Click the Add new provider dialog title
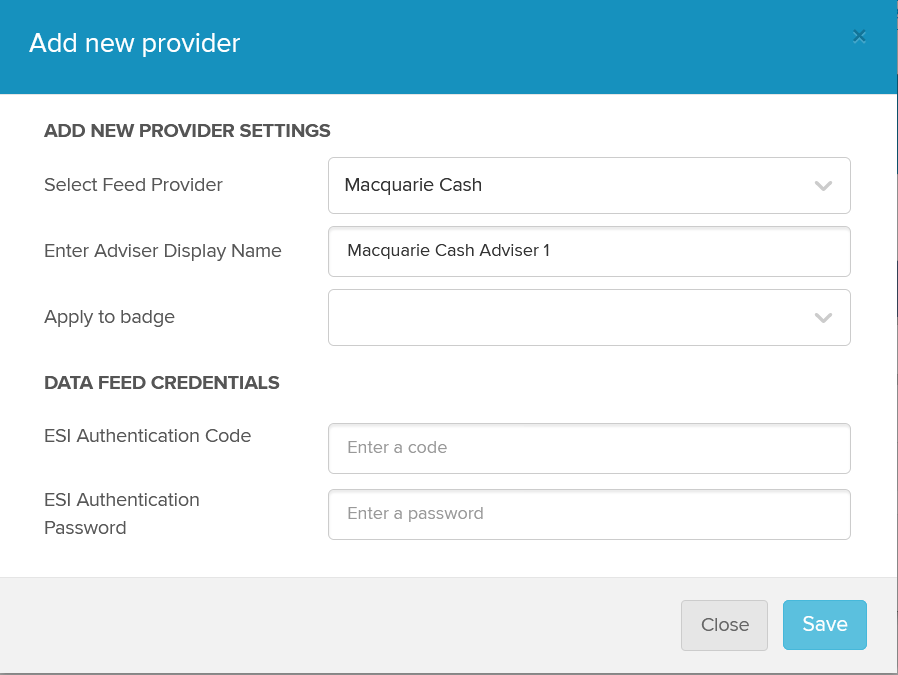The height and width of the screenshot is (675, 898). click(x=135, y=44)
